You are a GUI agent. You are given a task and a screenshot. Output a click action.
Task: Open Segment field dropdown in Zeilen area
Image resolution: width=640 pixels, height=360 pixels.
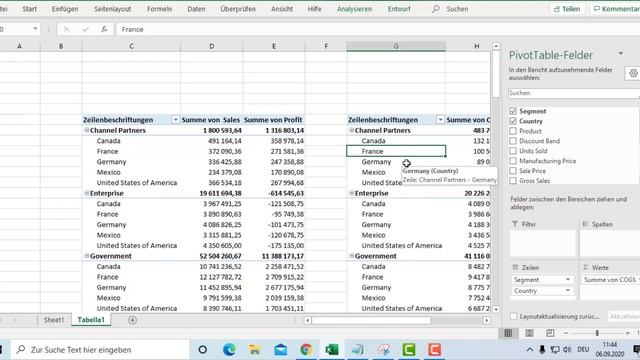(x=567, y=280)
